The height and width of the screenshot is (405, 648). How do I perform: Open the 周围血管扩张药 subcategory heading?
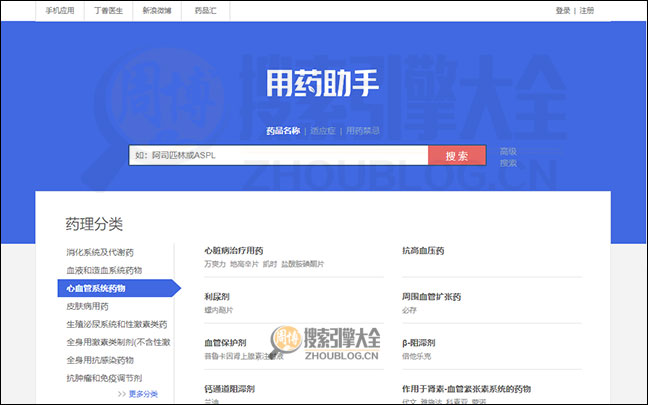(x=431, y=297)
